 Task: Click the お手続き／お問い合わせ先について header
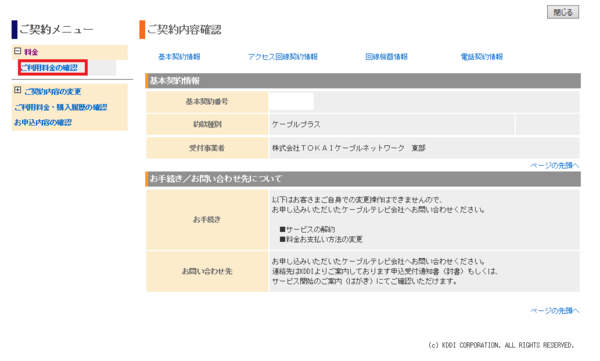pyautogui.click(x=363, y=179)
